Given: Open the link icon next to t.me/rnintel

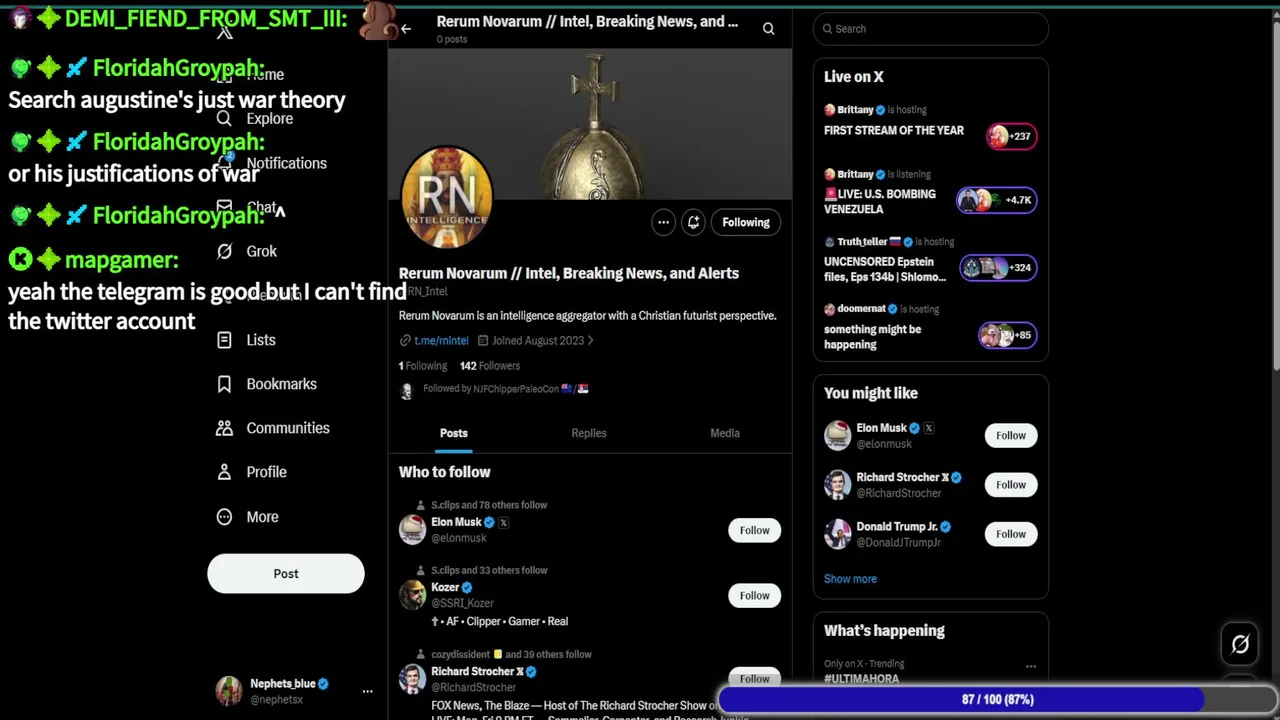Looking at the screenshot, I should coord(405,340).
